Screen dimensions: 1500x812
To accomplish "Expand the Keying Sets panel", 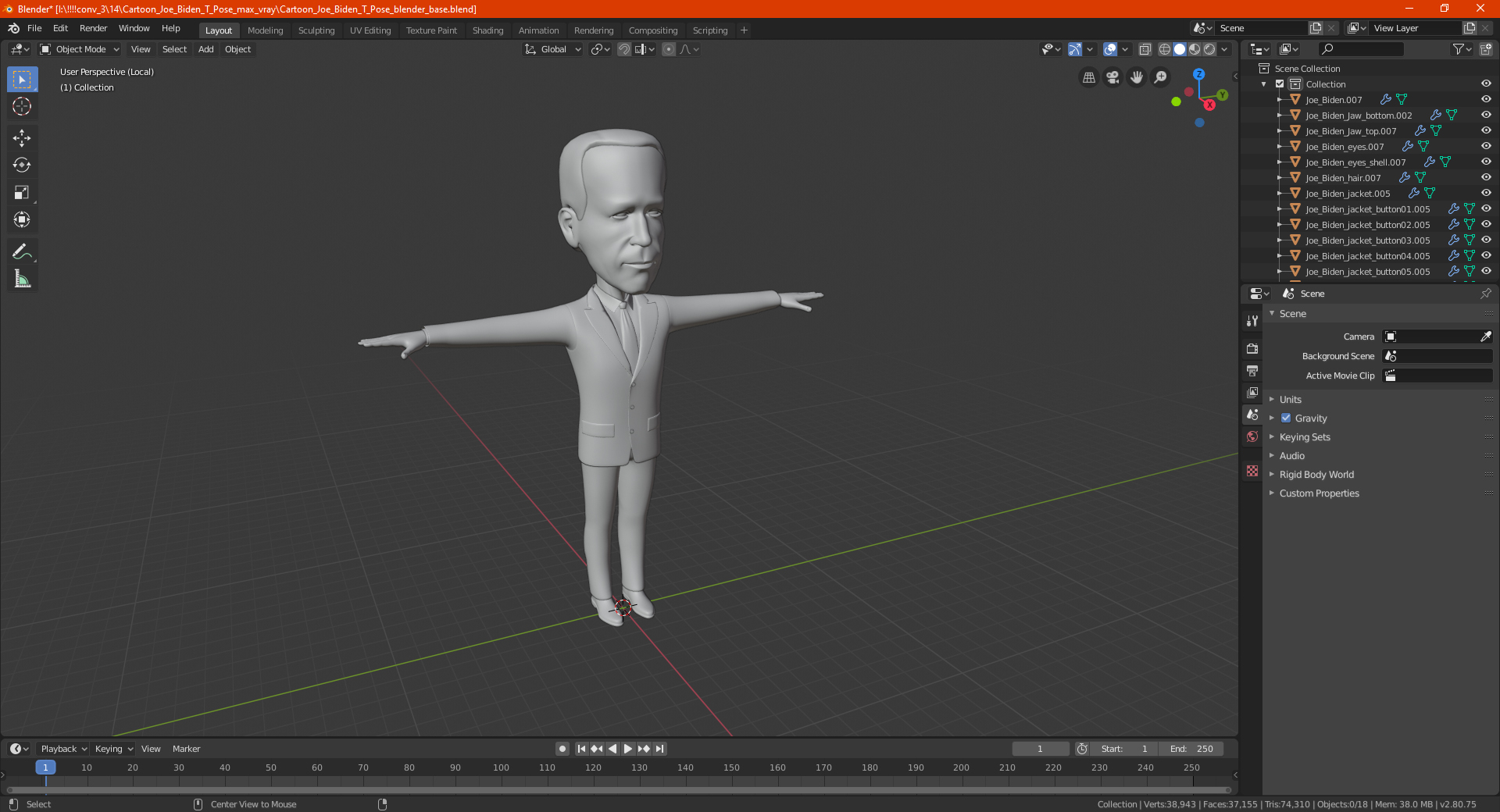I will (1304, 436).
